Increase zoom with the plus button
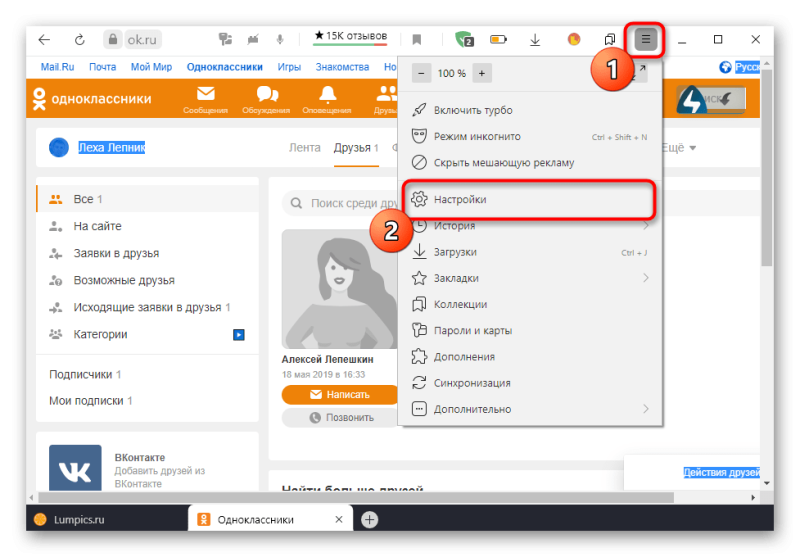 pyautogui.click(x=482, y=73)
